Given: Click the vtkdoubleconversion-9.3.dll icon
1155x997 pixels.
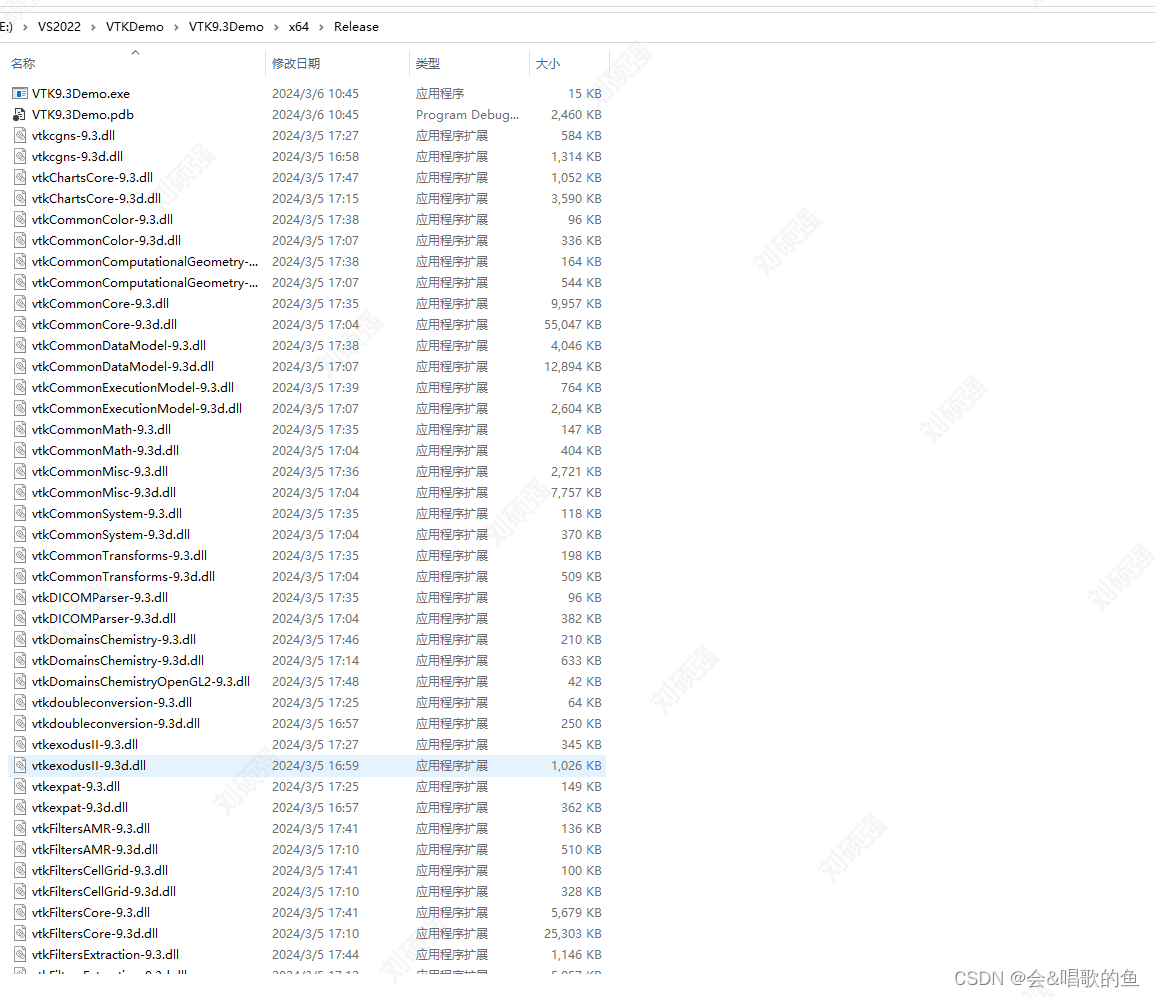Looking at the screenshot, I should [x=19, y=702].
